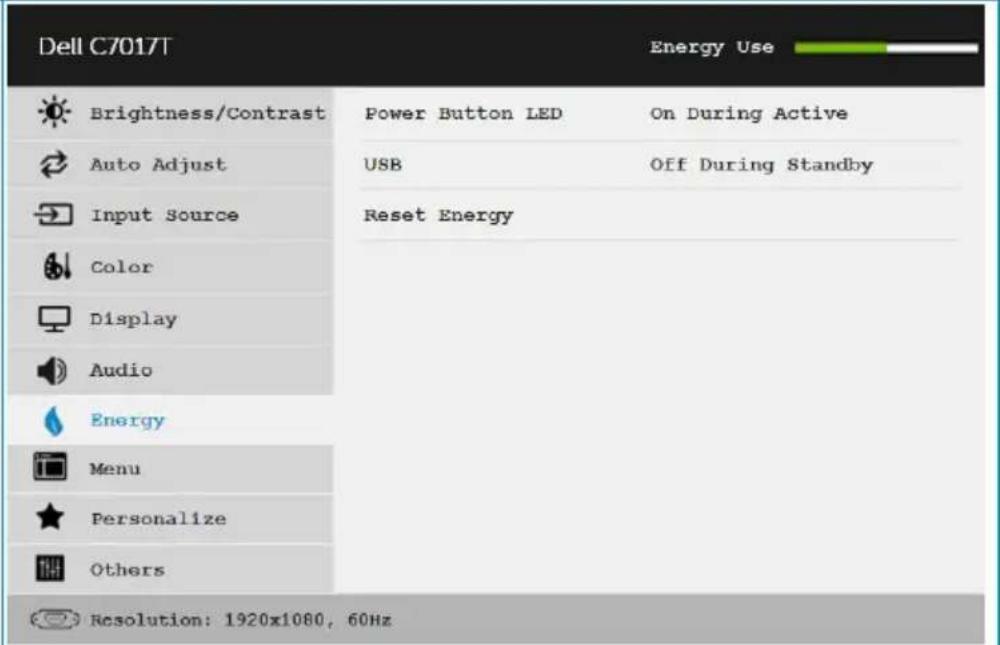Click the VGA connector icon in status bar
The height and width of the screenshot is (645, 1000).
[55, 619]
